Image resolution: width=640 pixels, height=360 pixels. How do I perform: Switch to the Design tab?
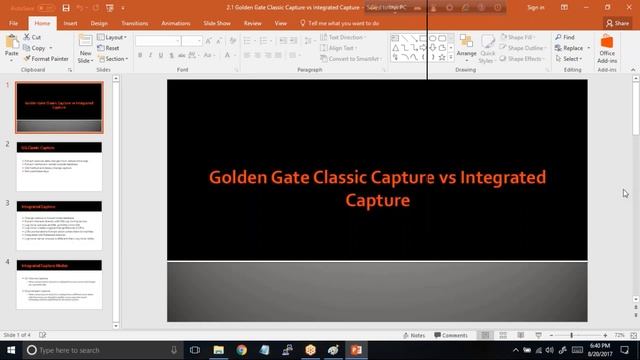[x=99, y=23]
